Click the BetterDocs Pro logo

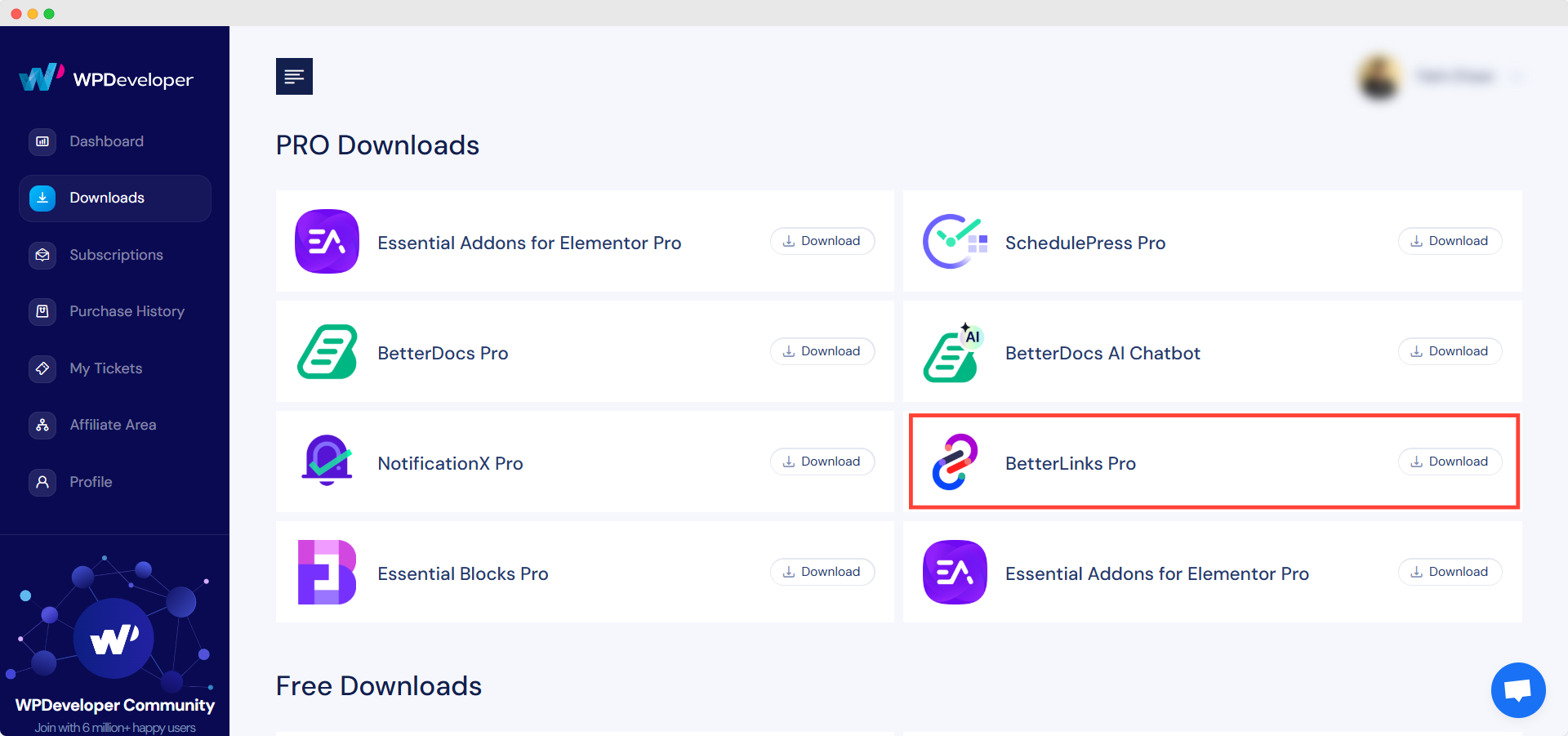326,351
